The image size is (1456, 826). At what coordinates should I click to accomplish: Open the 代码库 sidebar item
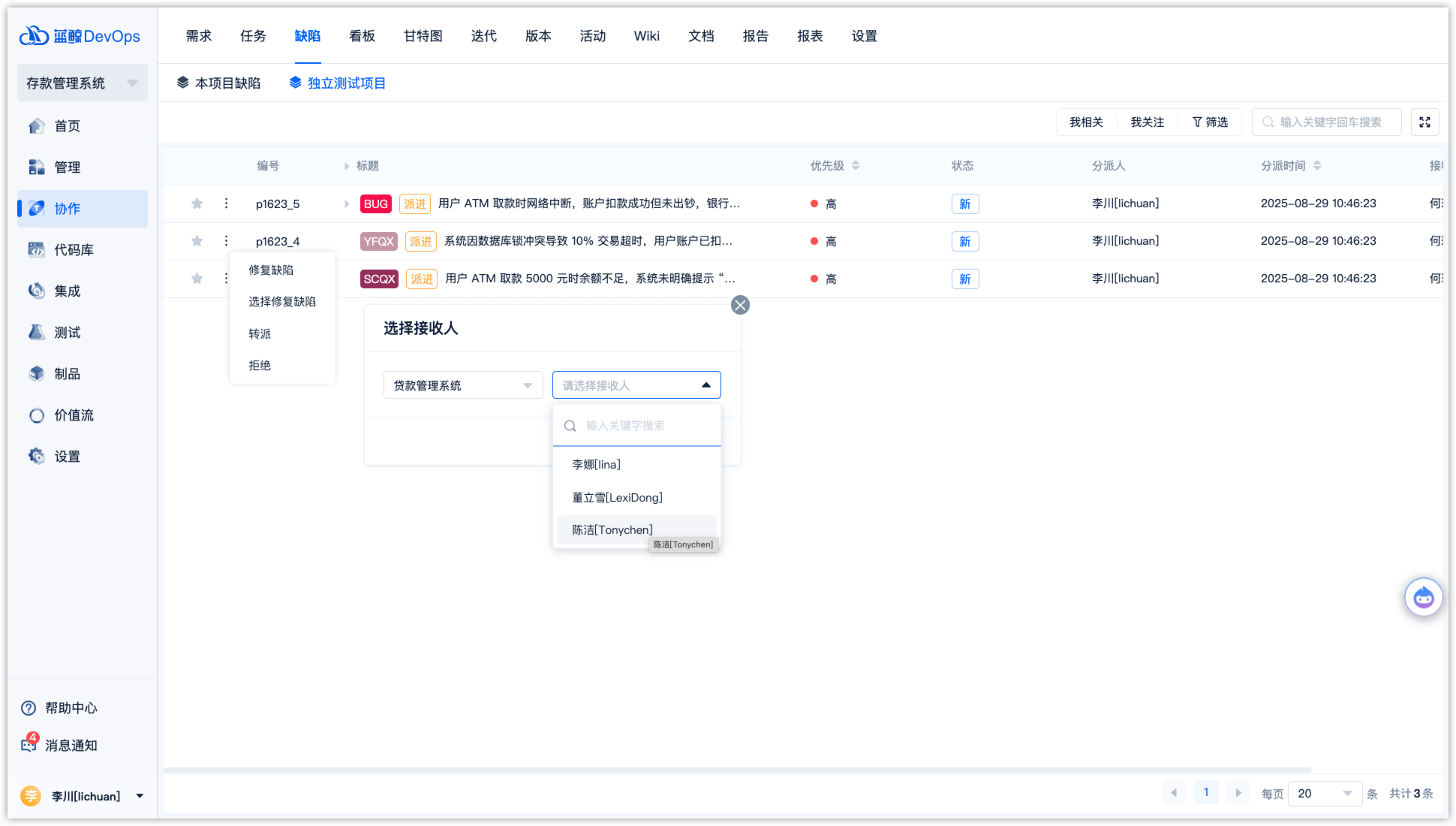pyautogui.click(x=74, y=250)
